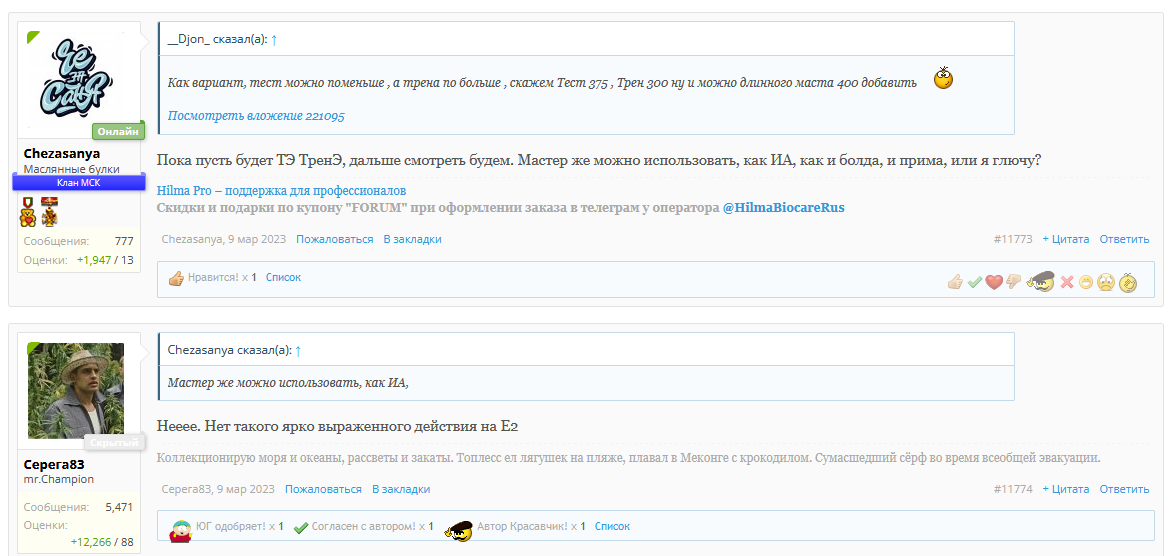The width and height of the screenshot is (1173, 556).
Task: Select the sad frowning smiley reaction on post #11773
Action: tap(1106, 282)
